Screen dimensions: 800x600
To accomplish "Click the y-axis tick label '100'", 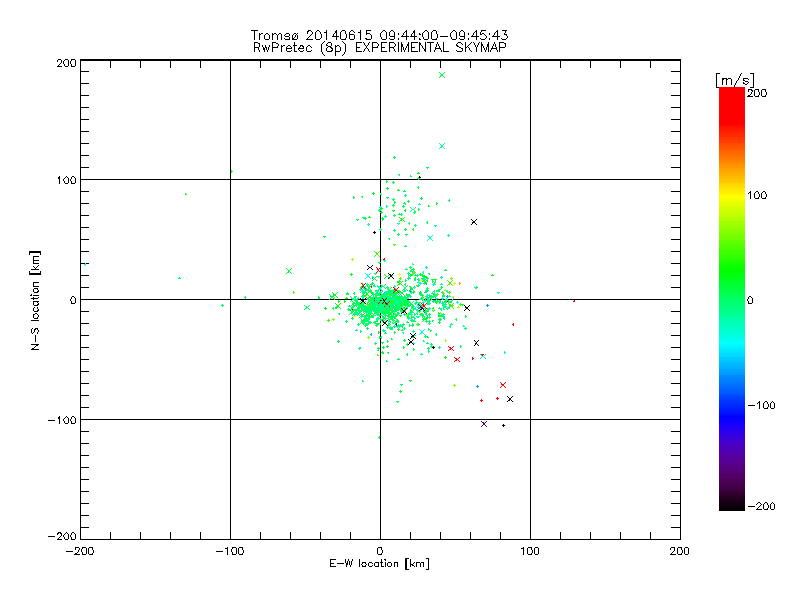I will (66, 181).
